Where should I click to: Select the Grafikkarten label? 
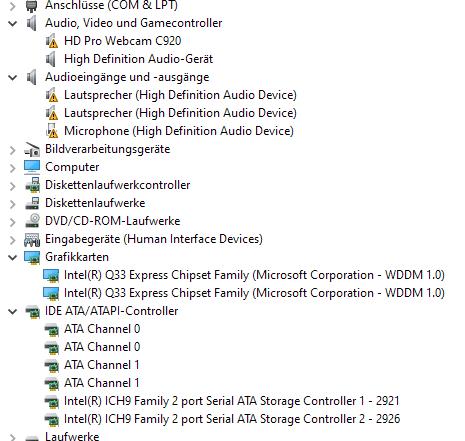[x=77, y=257]
